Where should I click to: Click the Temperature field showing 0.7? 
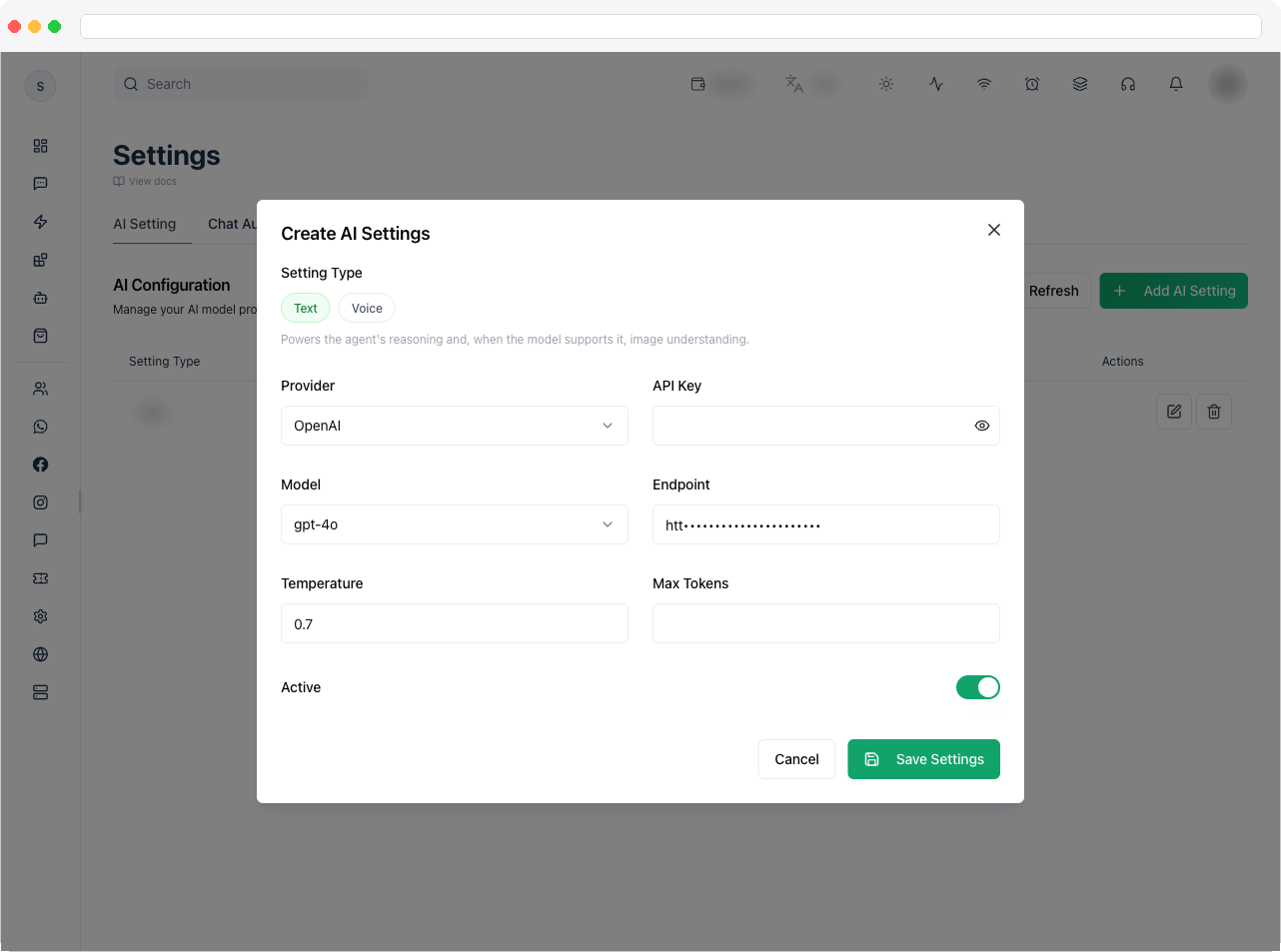pos(455,623)
